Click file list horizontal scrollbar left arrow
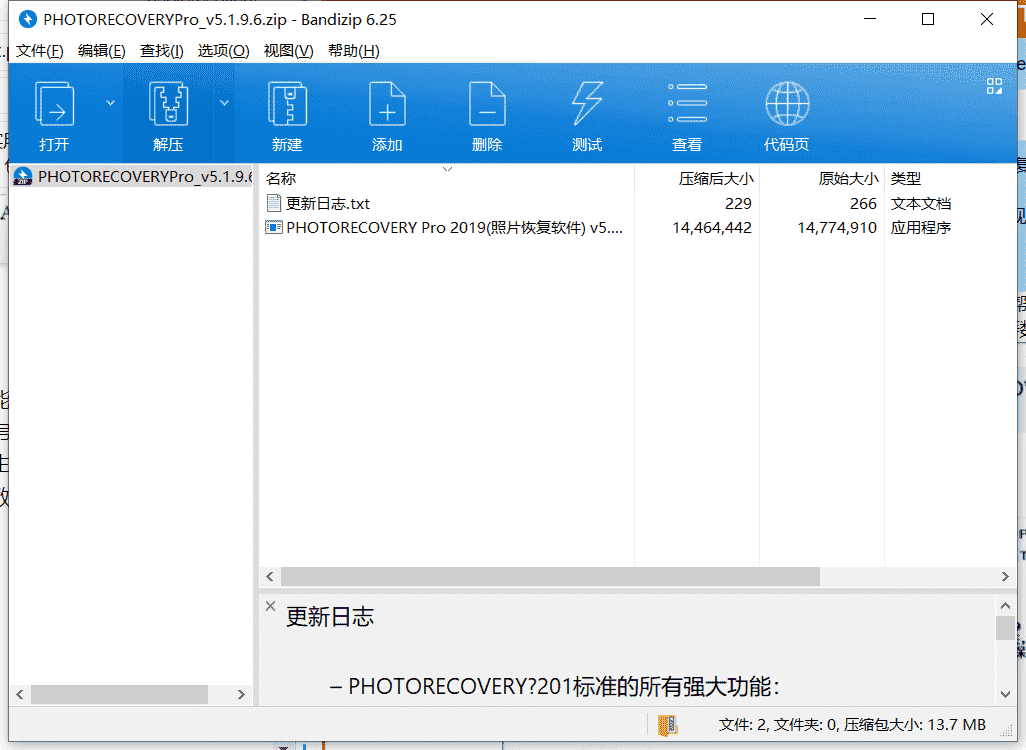This screenshot has width=1026, height=750. pyautogui.click(x=270, y=577)
